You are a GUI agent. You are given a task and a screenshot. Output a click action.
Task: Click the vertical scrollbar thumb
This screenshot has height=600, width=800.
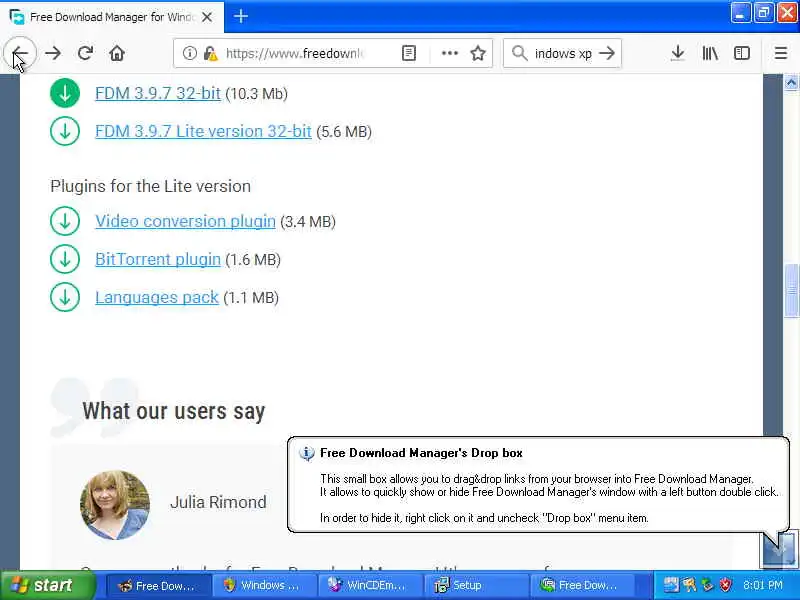[x=791, y=291]
